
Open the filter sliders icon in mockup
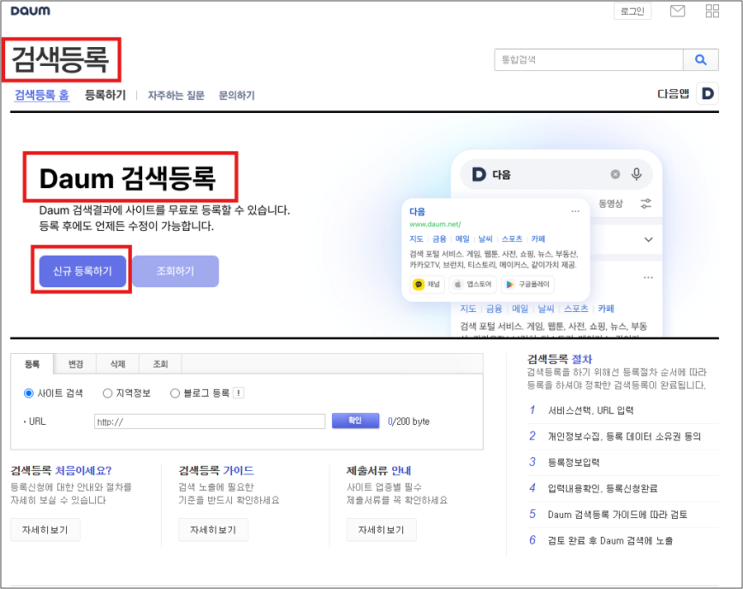pos(646,204)
